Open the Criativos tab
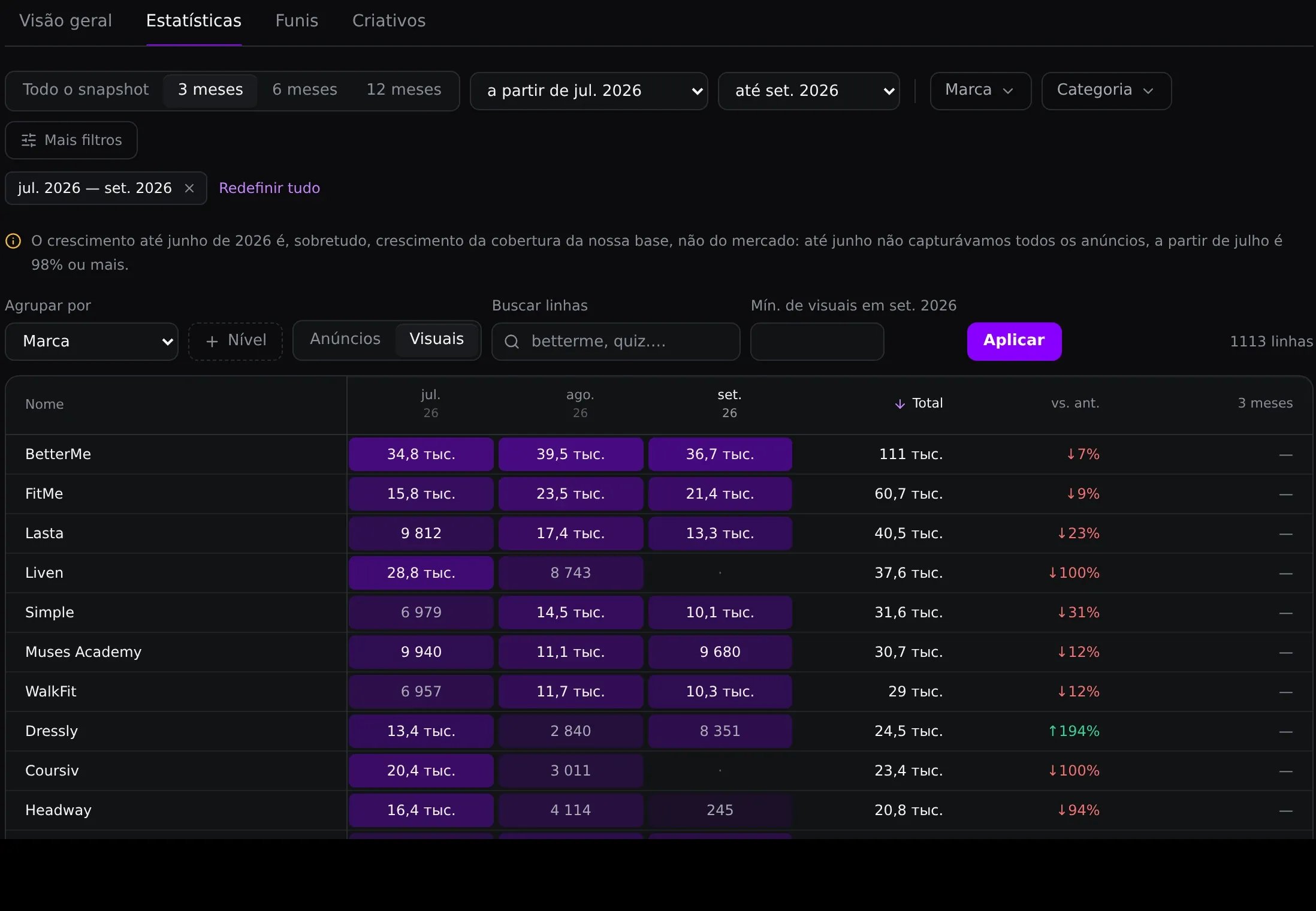This screenshot has width=1316, height=911. 389,21
